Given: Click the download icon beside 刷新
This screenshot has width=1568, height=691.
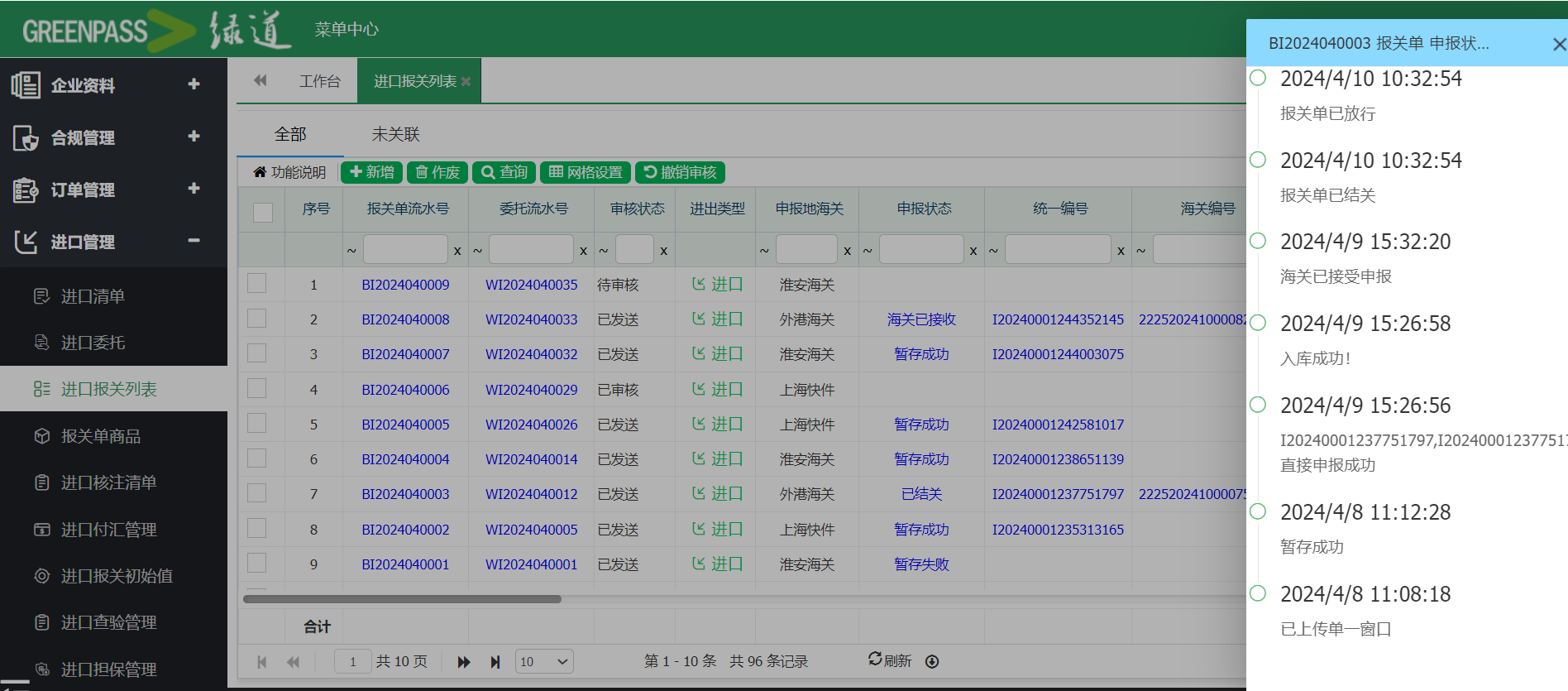Looking at the screenshot, I should point(932,661).
